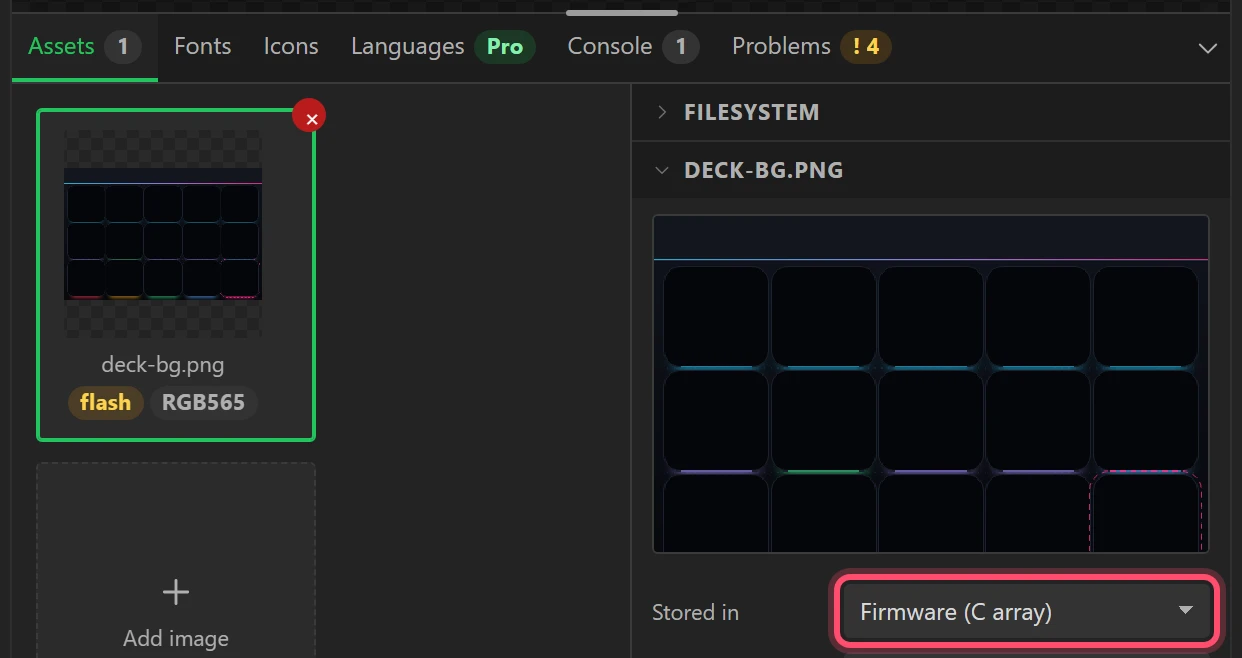This screenshot has height=658, width=1242.
Task: Open the Languages Pro tab
Action: pyautogui.click(x=443, y=47)
